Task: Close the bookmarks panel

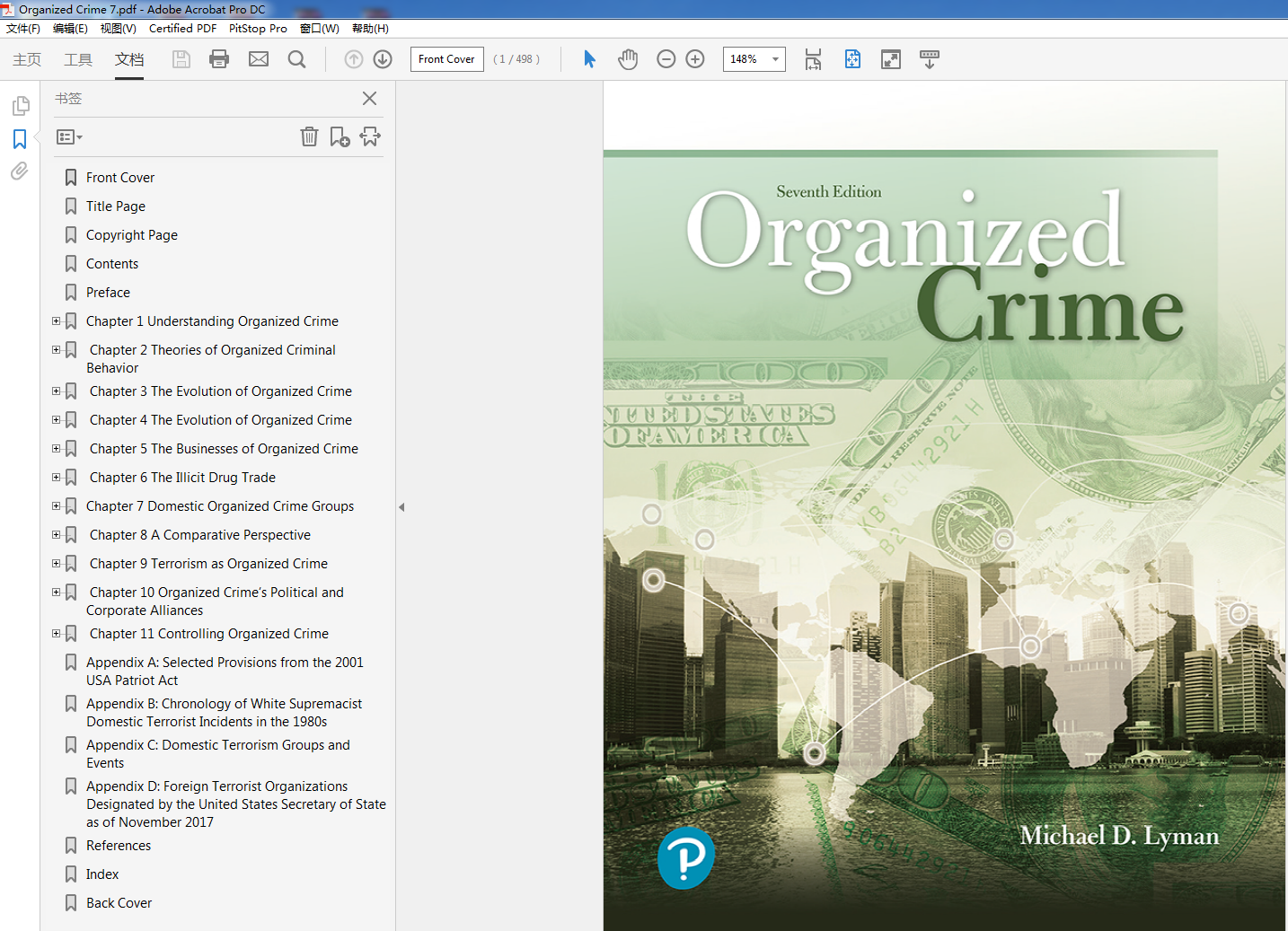Action: [369, 99]
